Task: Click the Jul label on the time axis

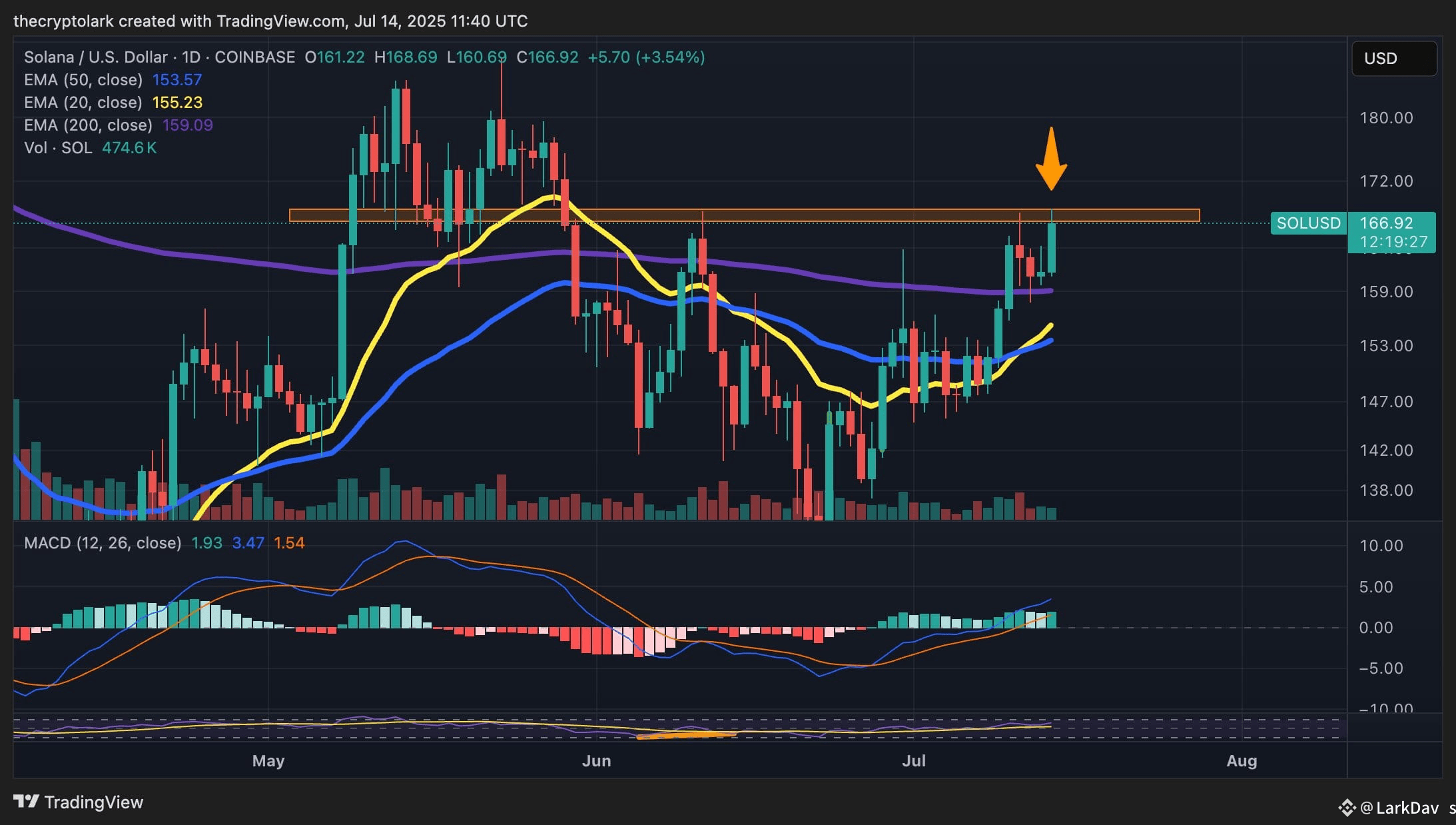Action: [x=914, y=761]
